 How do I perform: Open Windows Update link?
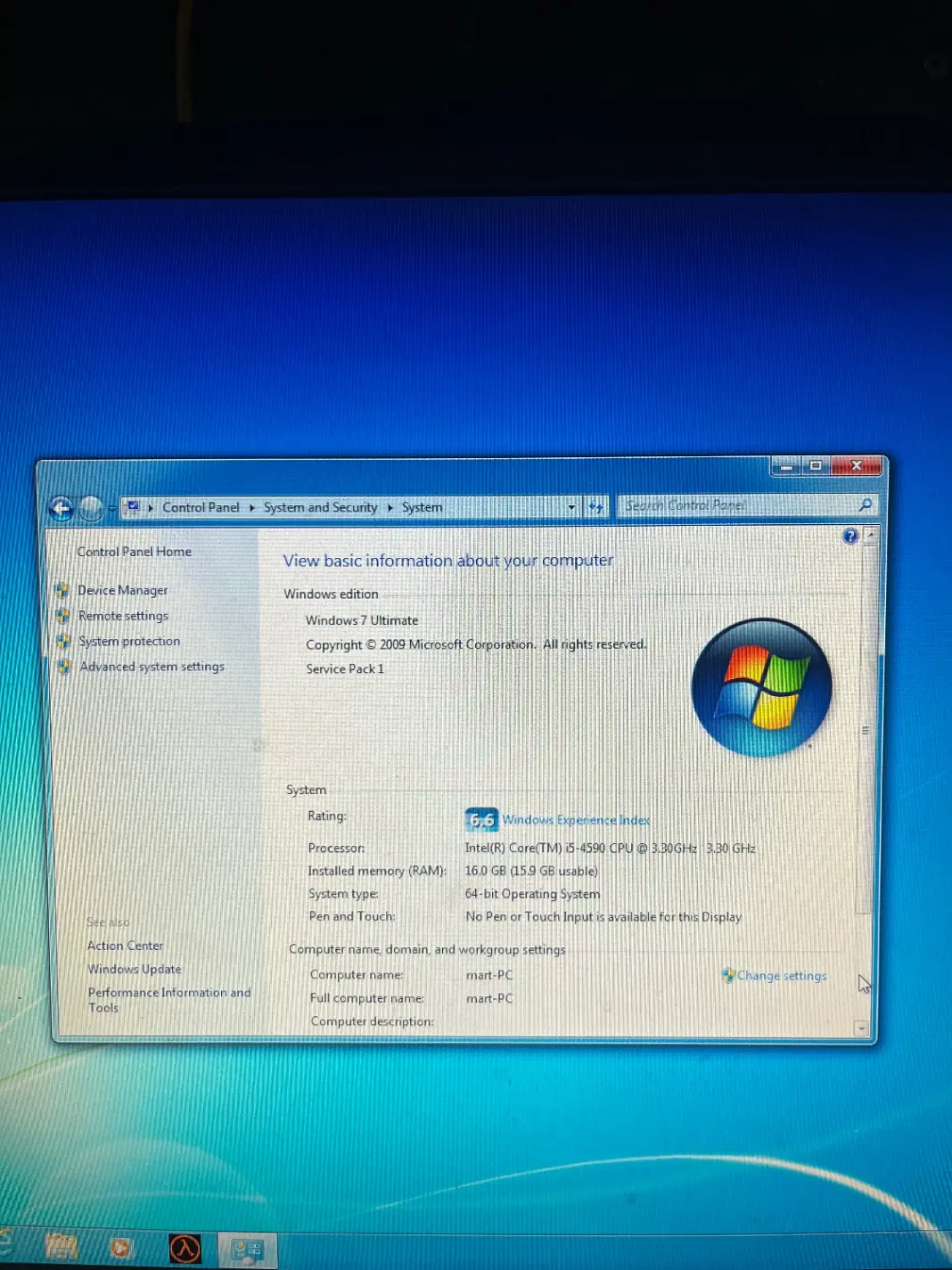tap(135, 969)
